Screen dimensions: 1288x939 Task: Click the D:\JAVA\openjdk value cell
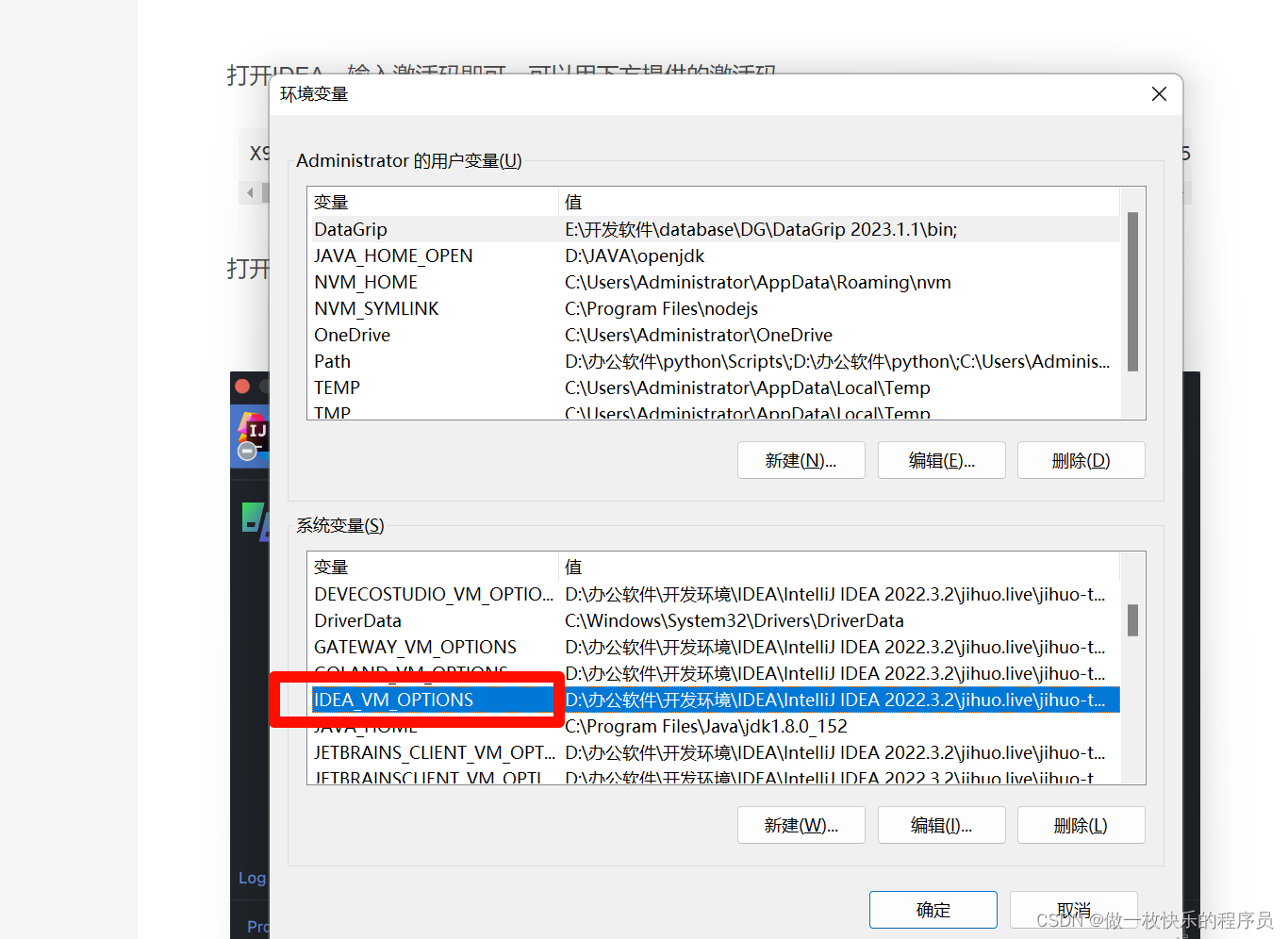point(635,255)
